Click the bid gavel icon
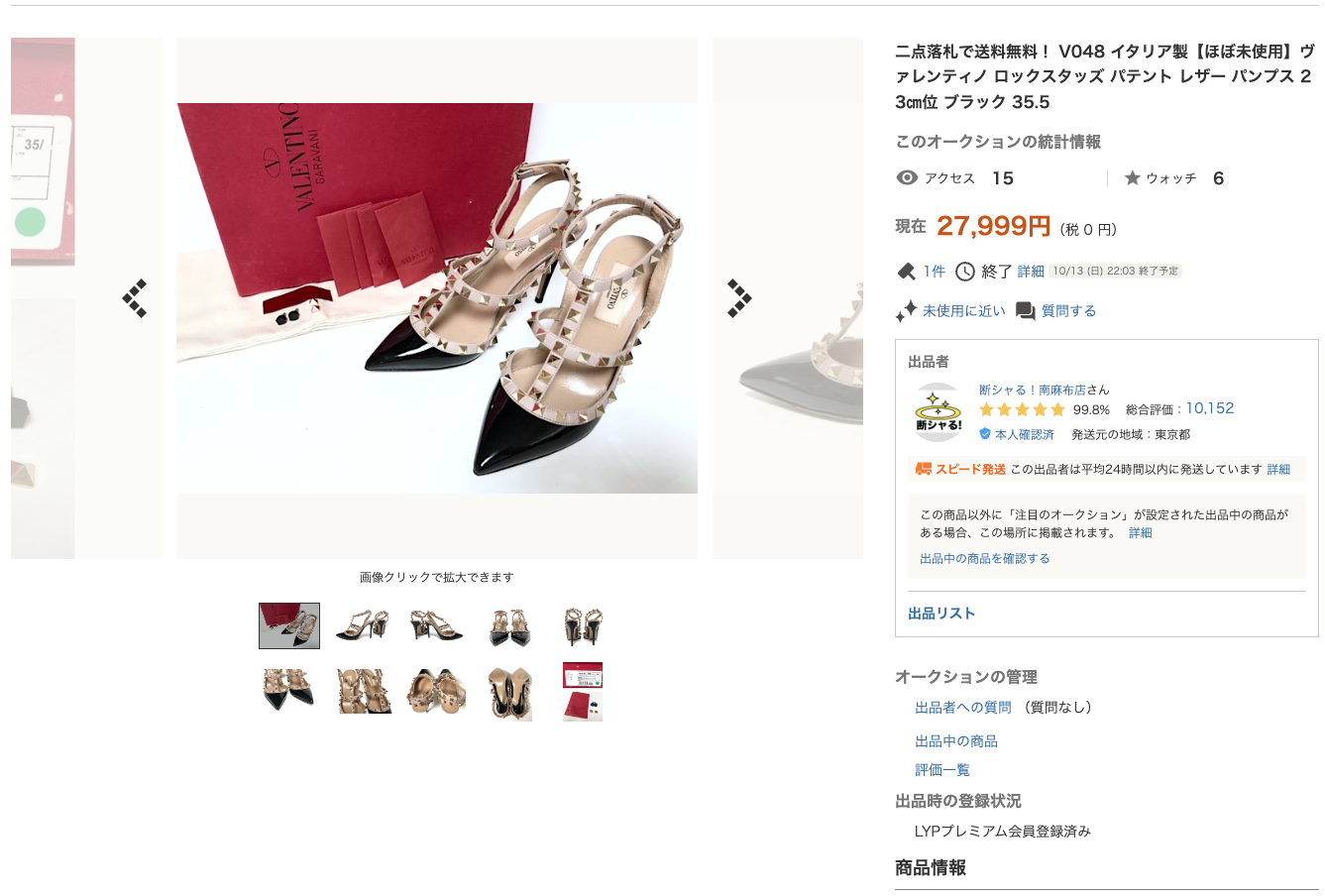Viewport: 1325px width, 896px height. pyautogui.click(x=906, y=271)
